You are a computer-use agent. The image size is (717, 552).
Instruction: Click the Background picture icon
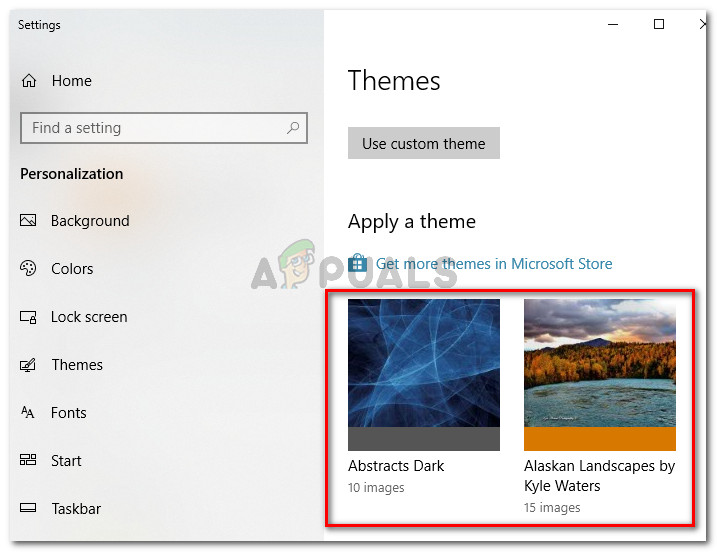click(28, 220)
